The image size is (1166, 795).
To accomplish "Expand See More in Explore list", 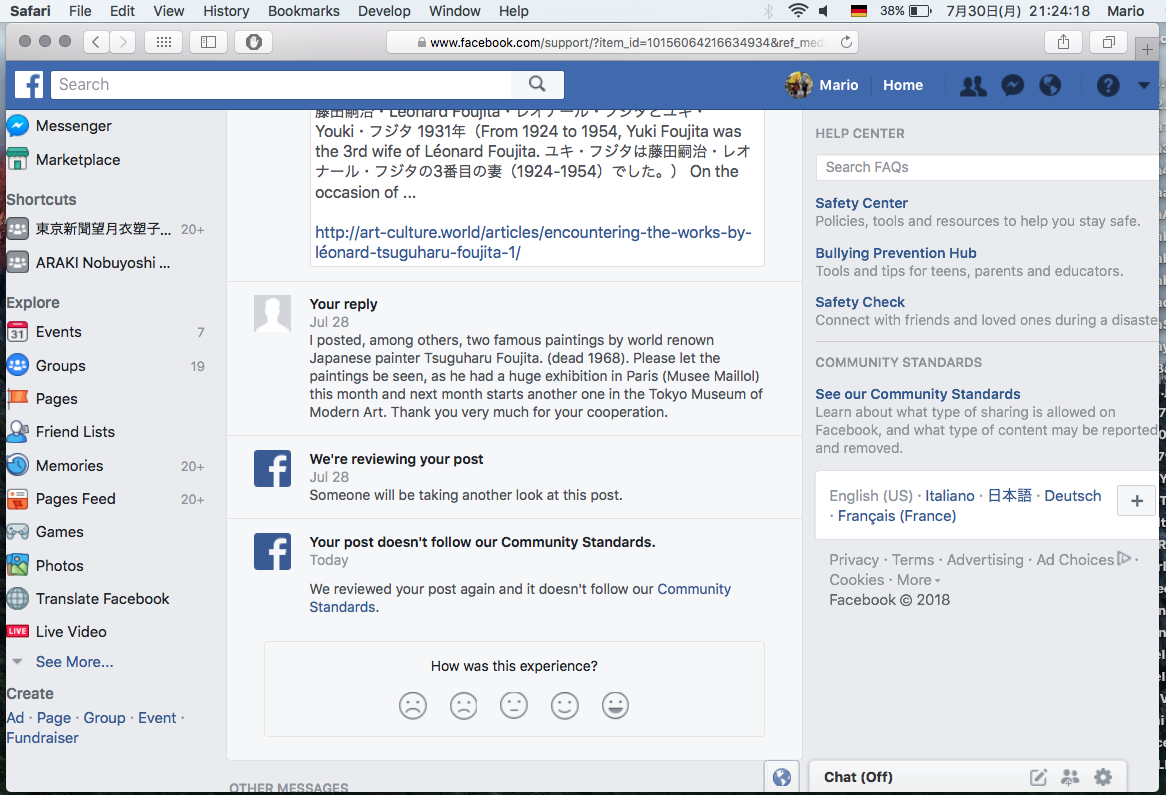I will click(x=74, y=662).
